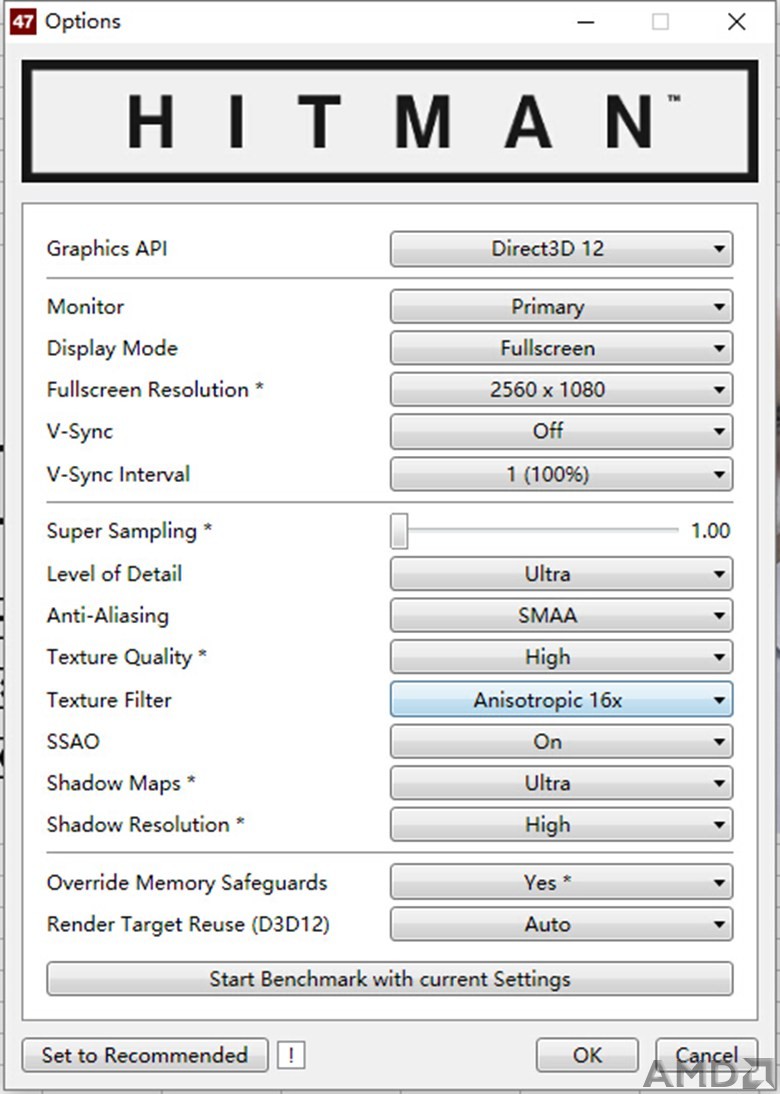This screenshot has width=780, height=1094.
Task: Click the 47 app icon in title bar
Action: (x=22, y=22)
